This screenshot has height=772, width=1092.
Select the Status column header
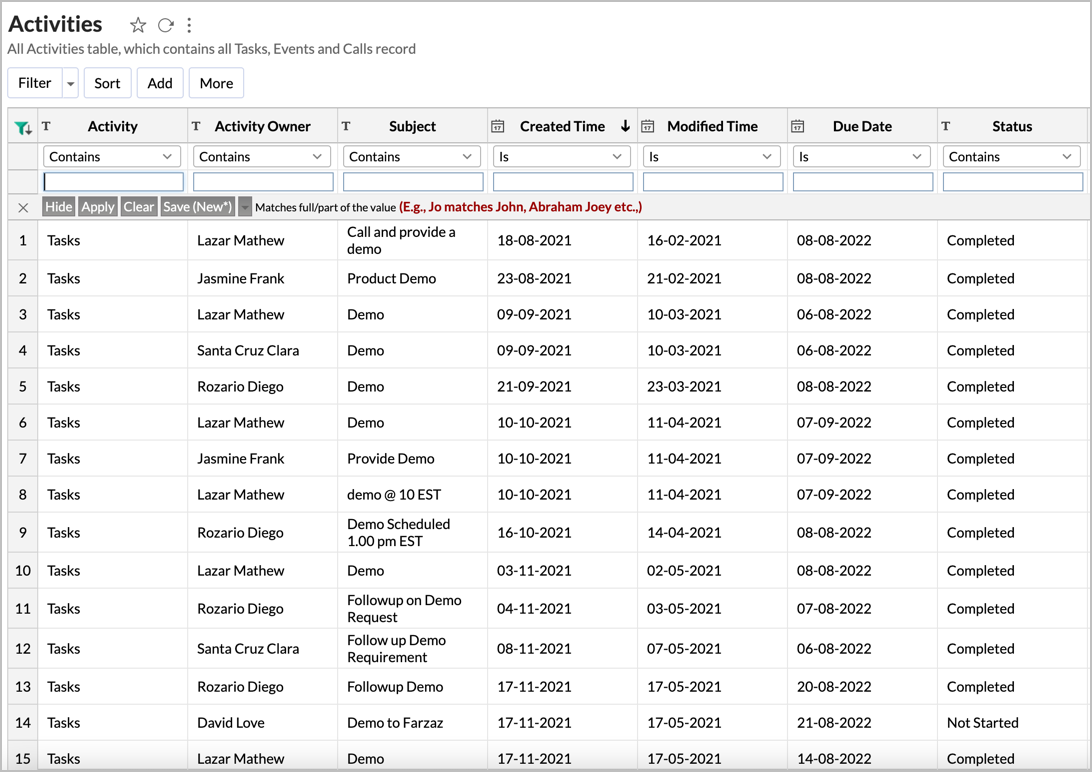[x=1012, y=126]
